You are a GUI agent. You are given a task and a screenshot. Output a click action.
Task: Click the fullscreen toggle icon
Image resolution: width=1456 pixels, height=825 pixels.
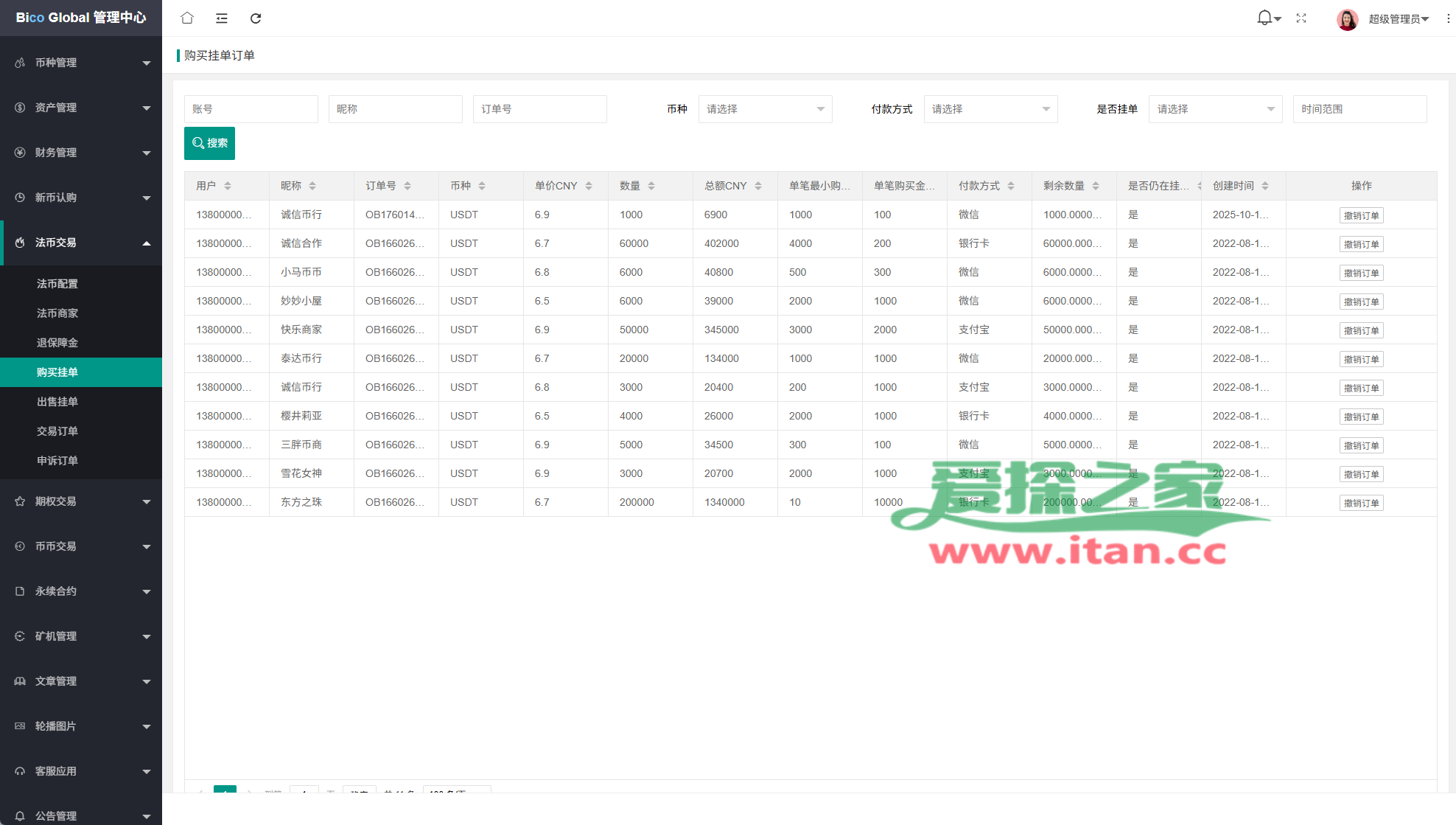tap(1301, 18)
